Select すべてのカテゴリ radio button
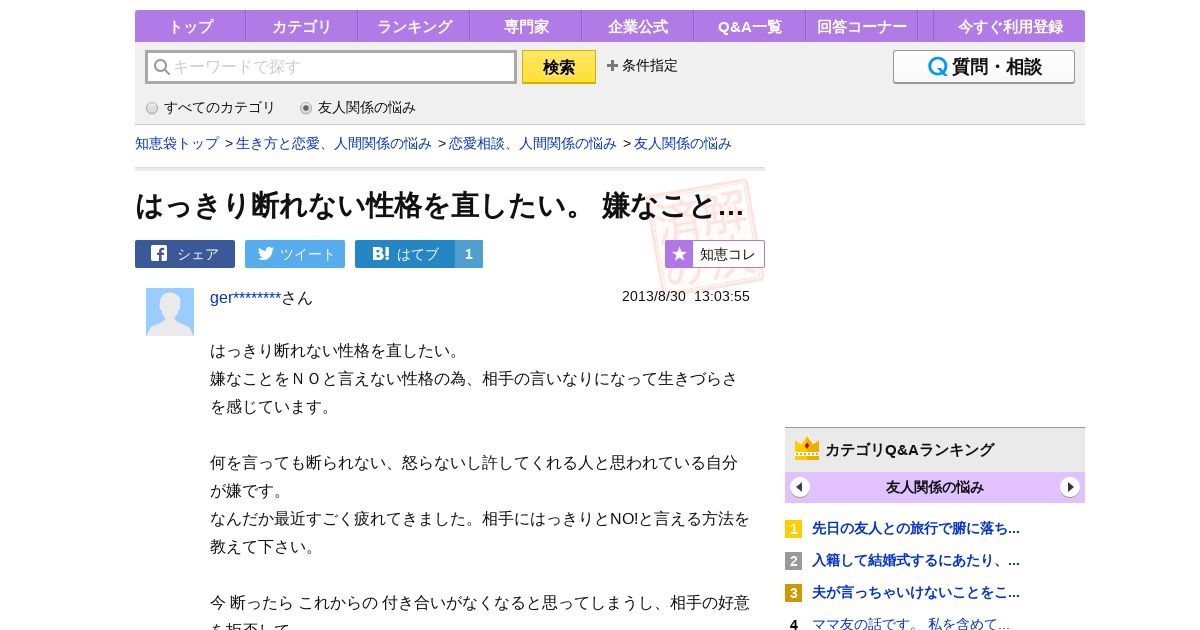The width and height of the screenshot is (1200, 630). pyautogui.click(x=152, y=108)
